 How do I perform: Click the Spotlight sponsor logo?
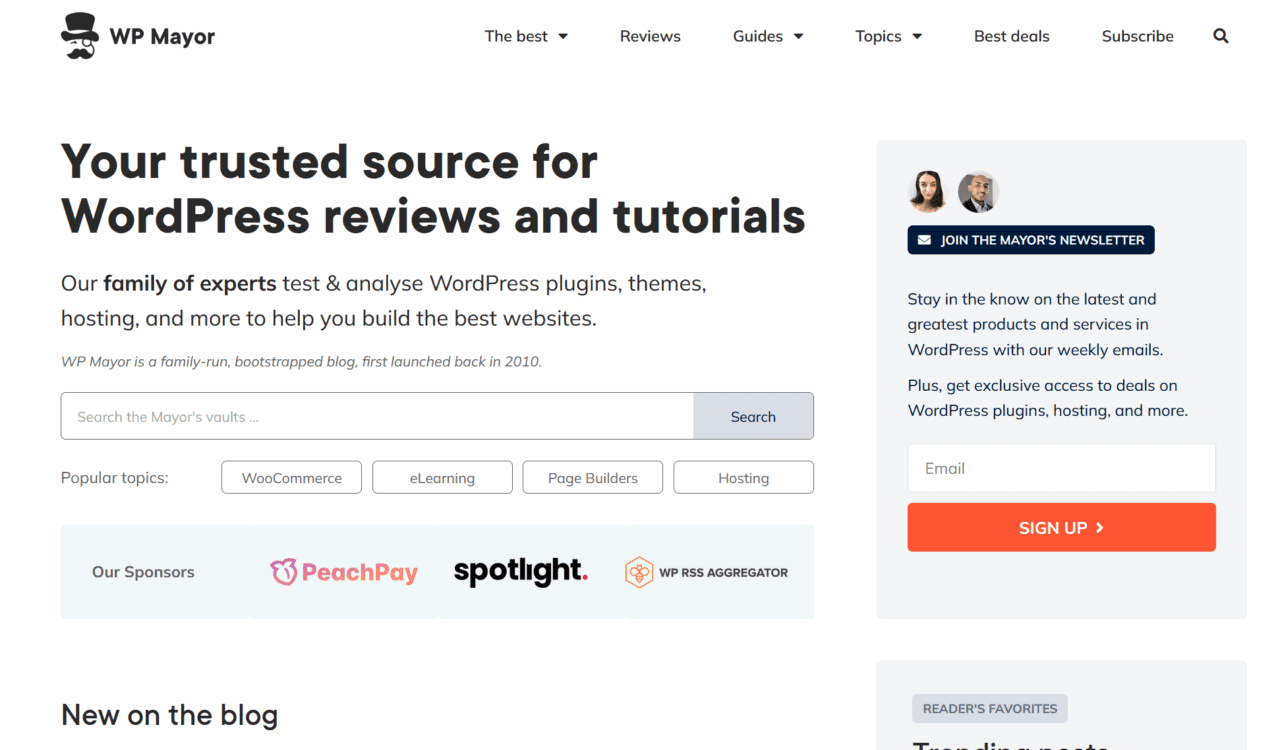point(520,572)
